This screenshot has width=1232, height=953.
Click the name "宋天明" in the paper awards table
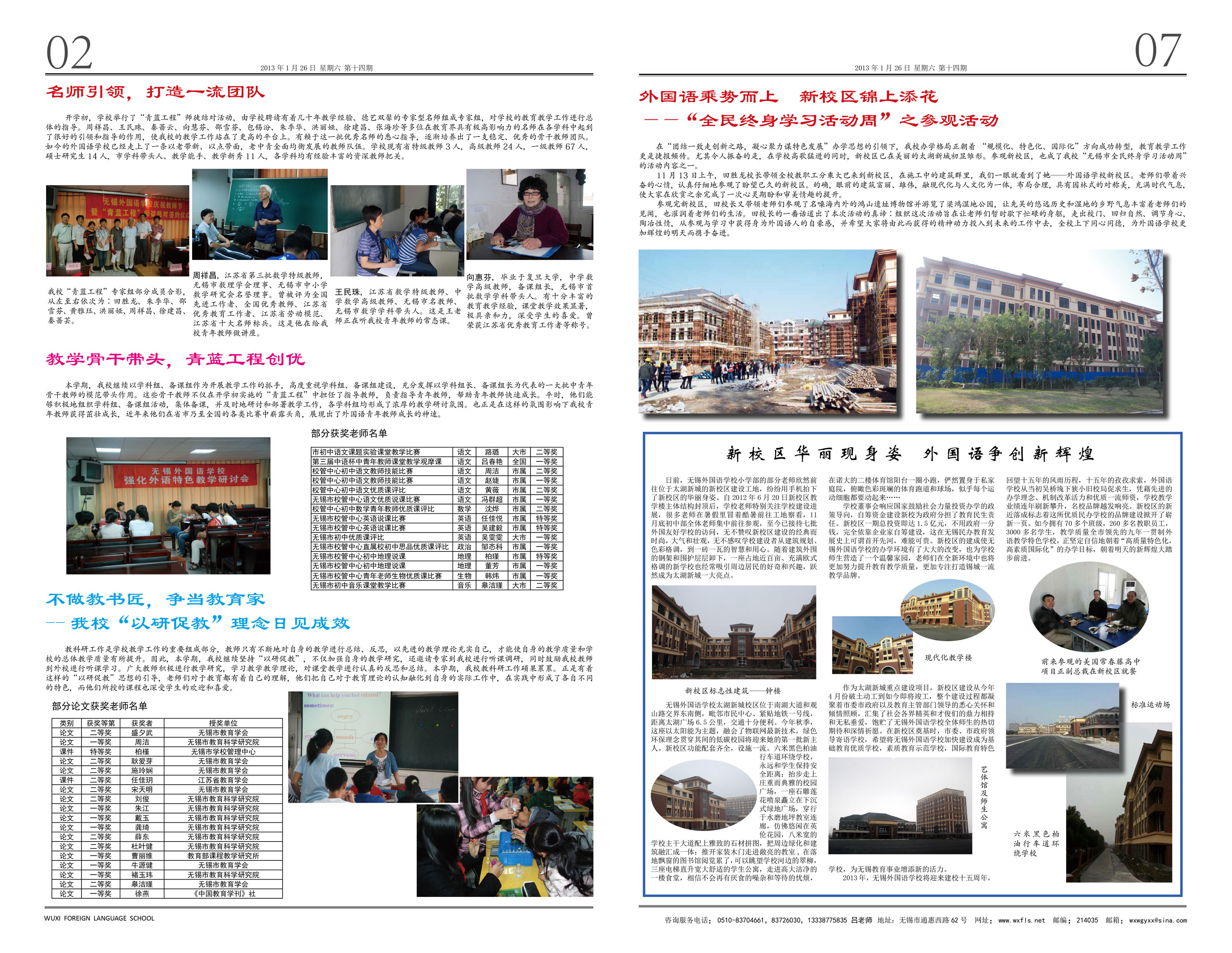142,789
